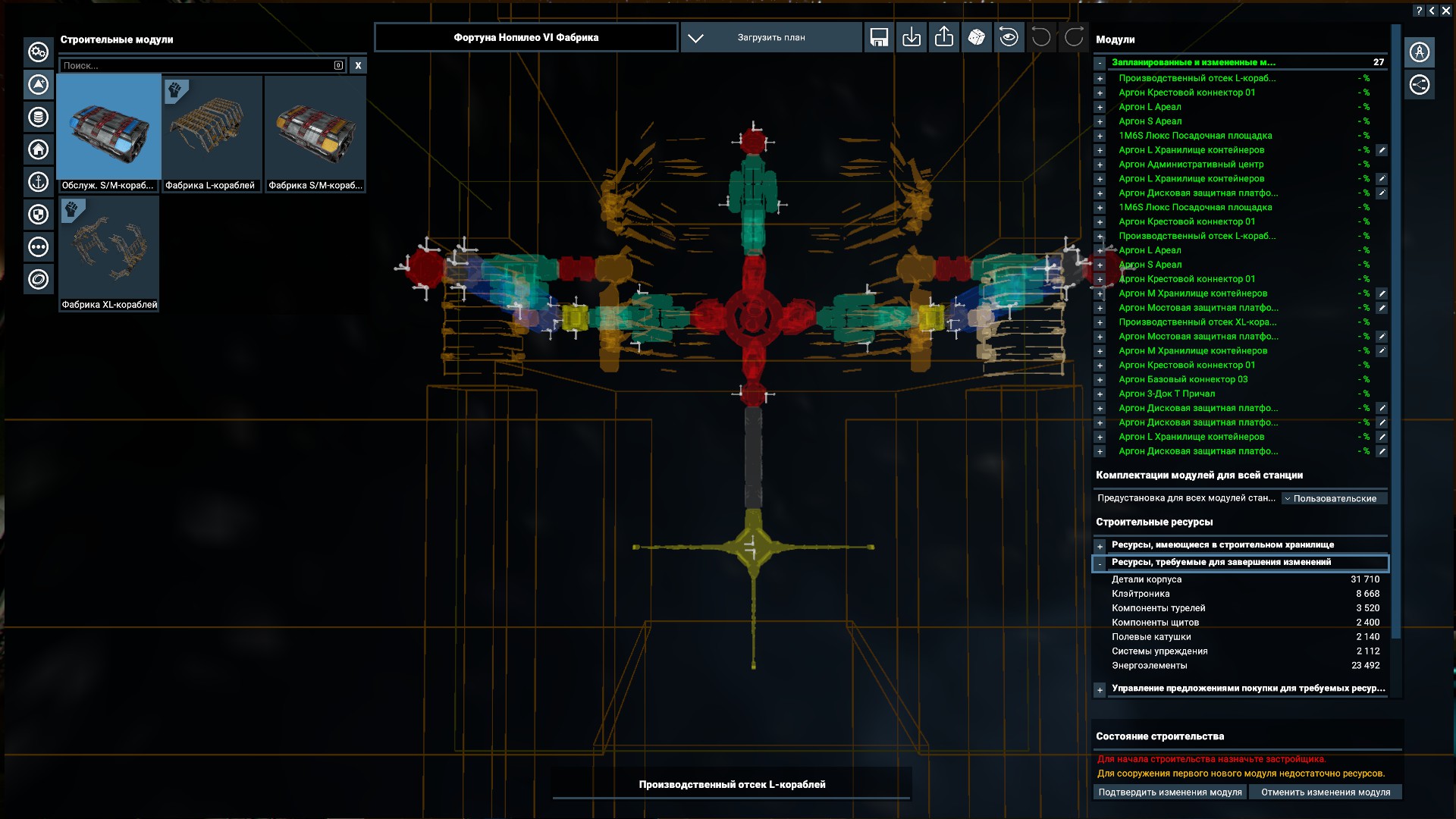Click the redo arrow icon

1074,37
